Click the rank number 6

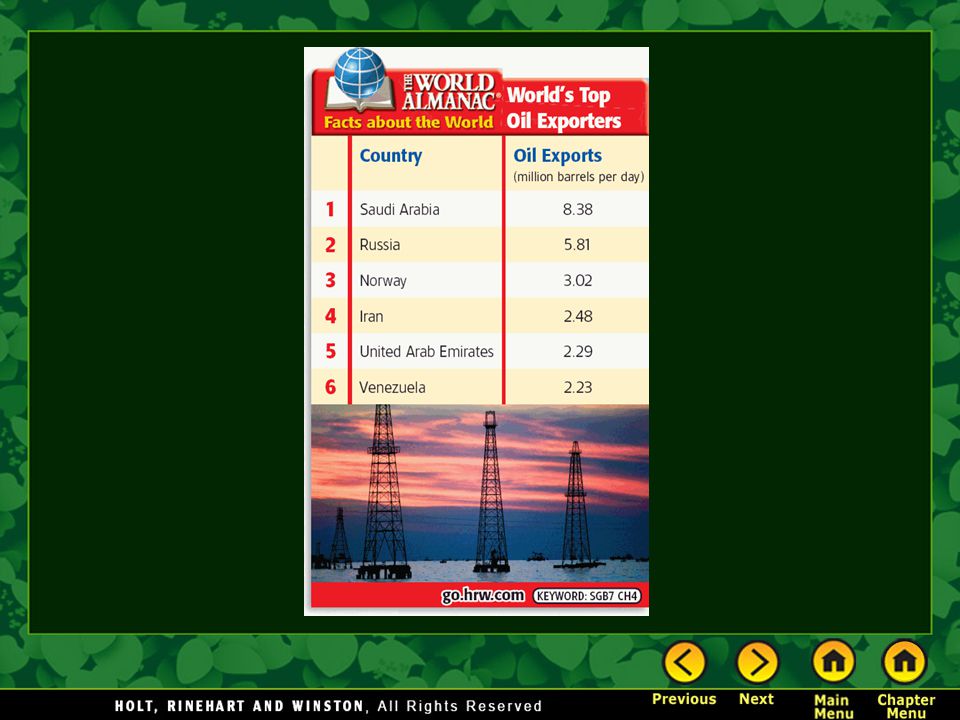pyautogui.click(x=331, y=387)
